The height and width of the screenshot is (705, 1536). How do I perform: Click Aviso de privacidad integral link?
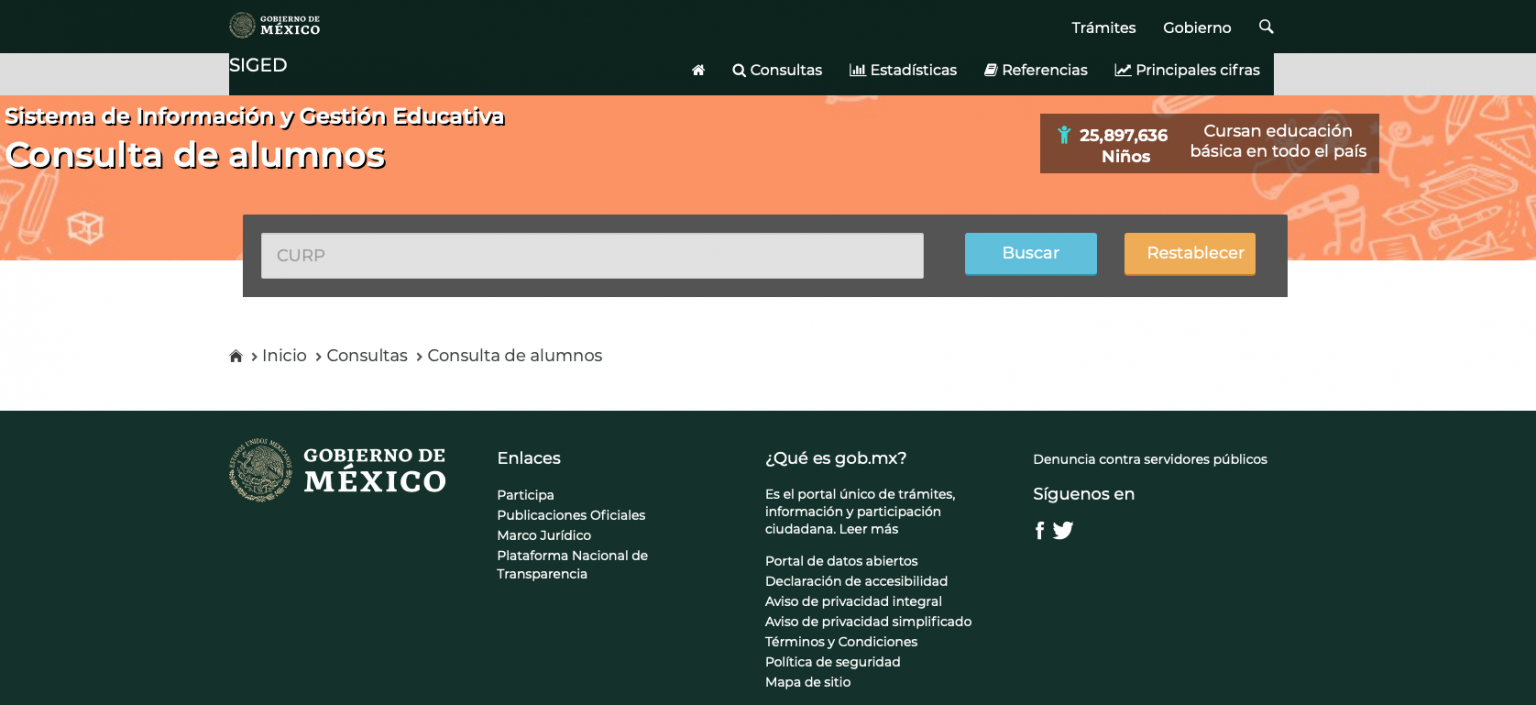(853, 601)
